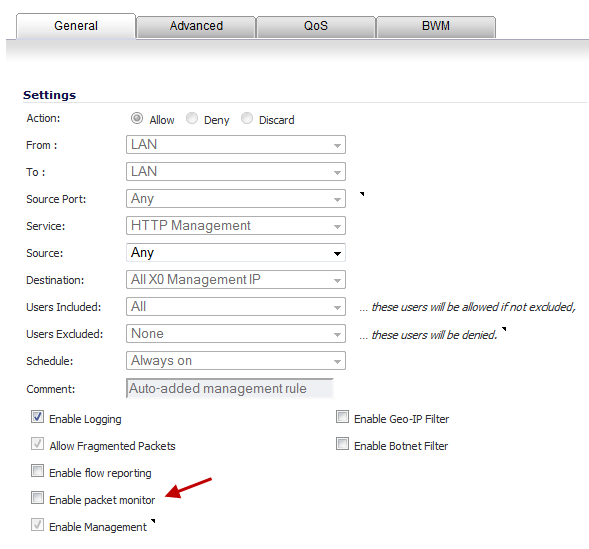Click tooltip marker beside Enable Management
Image resolution: width=589 pixels, height=549 pixels.
coord(153,521)
